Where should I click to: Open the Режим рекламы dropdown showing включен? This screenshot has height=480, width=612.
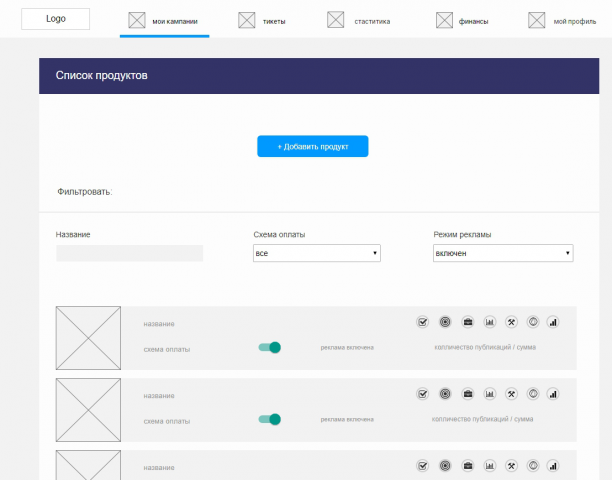coord(503,253)
